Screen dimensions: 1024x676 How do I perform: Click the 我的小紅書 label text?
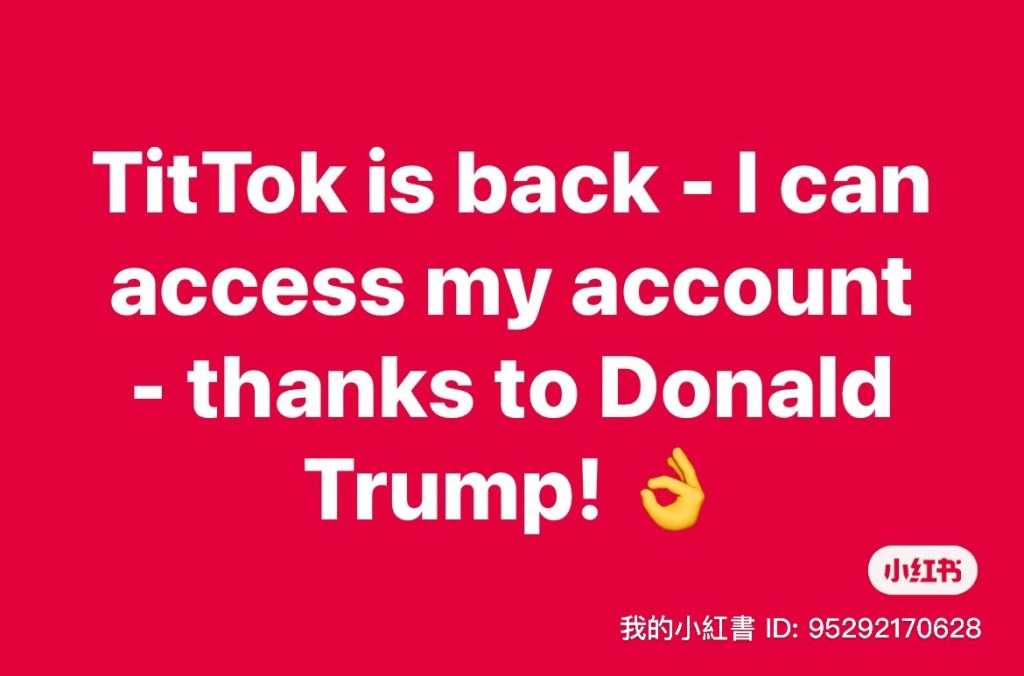(x=687, y=628)
